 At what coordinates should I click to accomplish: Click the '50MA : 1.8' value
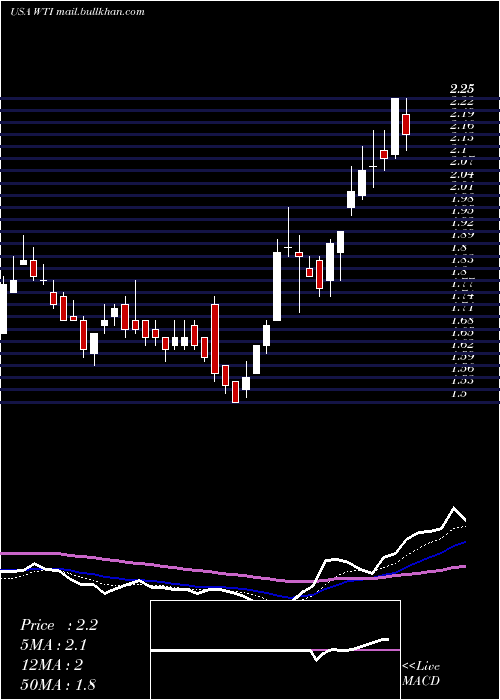click(58, 684)
